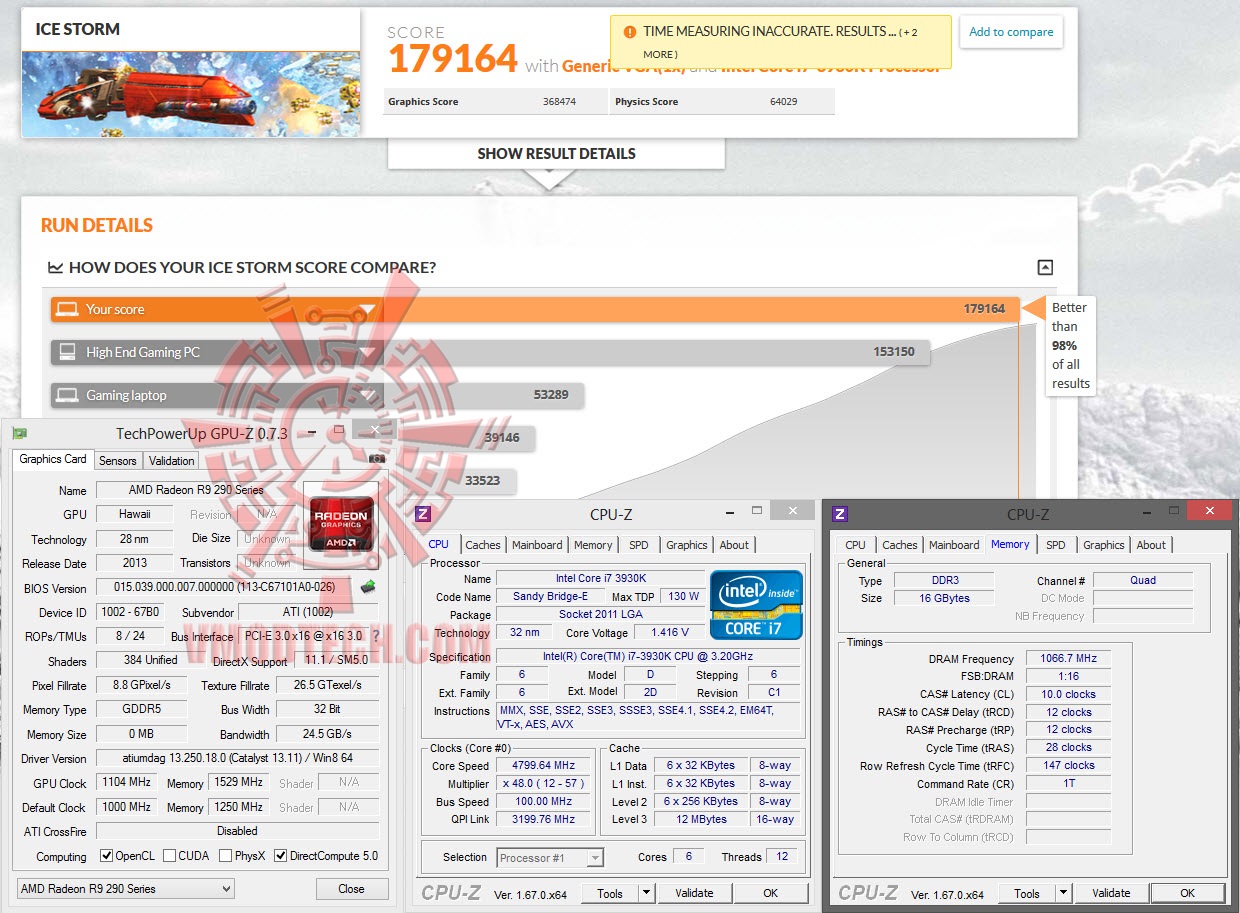This screenshot has height=913, width=1240.
Task: Click Tools button in left CPU-Z
Action: (610, 893)
